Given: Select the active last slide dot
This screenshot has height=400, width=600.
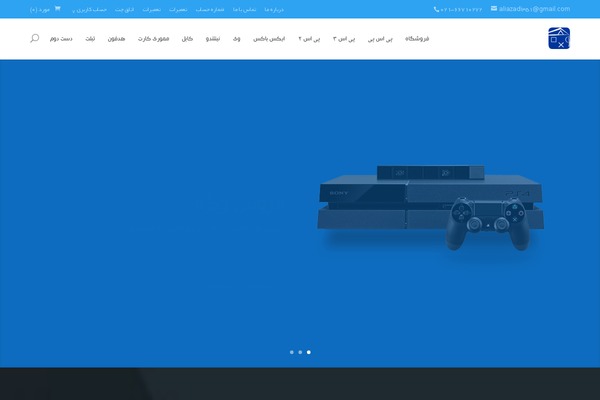Looking at the screenshot, I should tap(309, 352).
